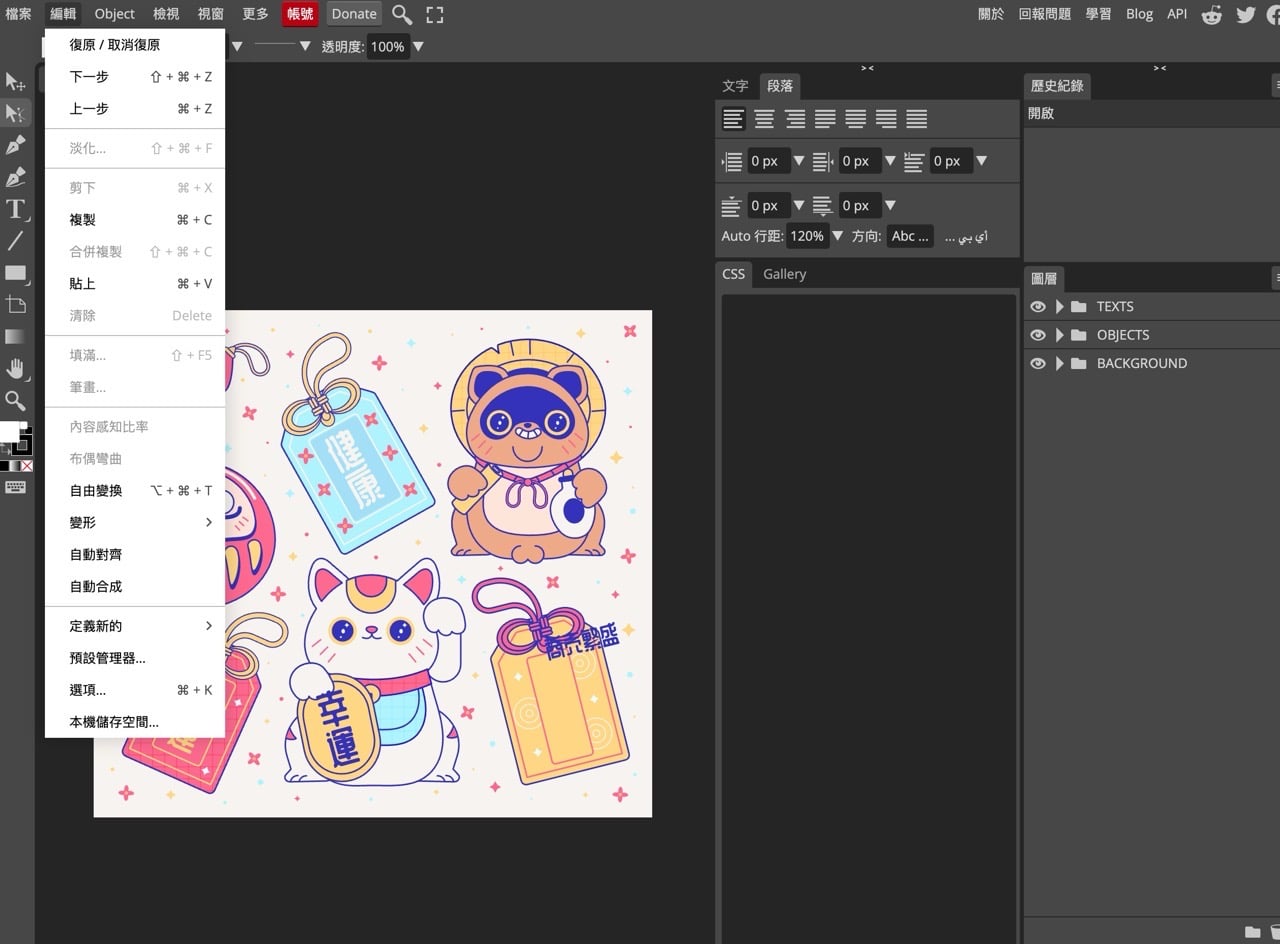Hide the TEXTS layer group

tap(1038, 307)
